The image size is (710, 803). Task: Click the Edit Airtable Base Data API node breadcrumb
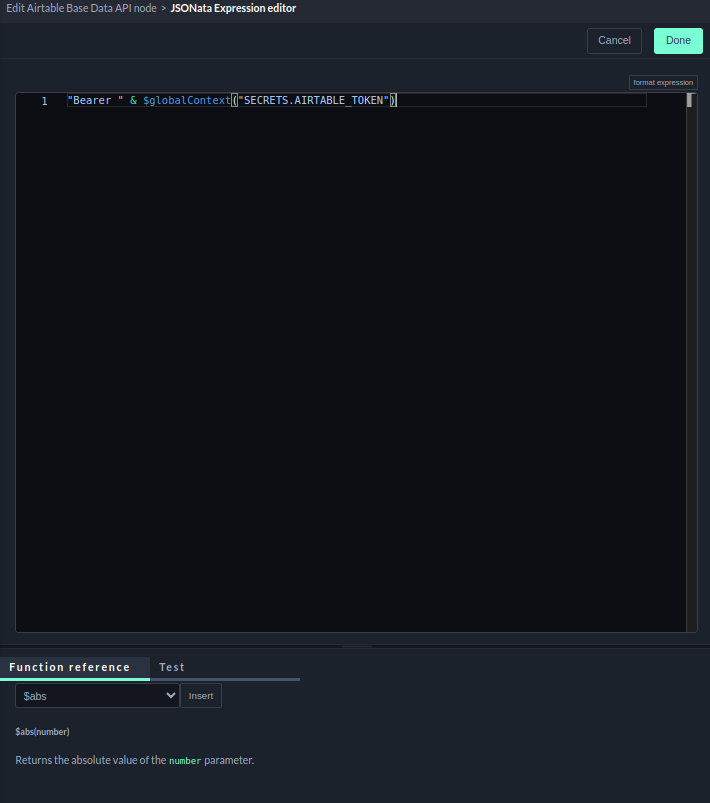[x=80, y=8]
